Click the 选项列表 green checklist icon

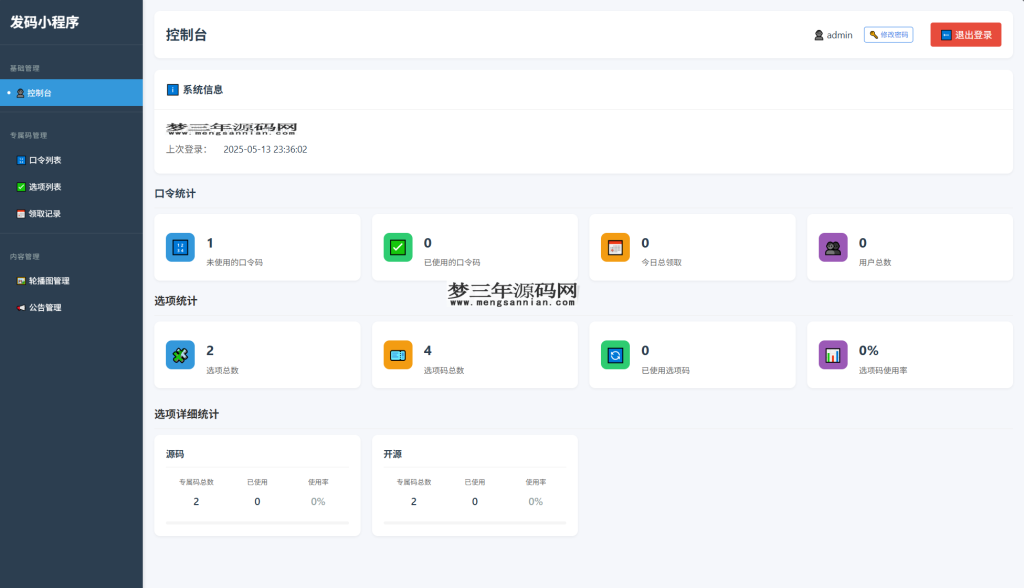21,187
